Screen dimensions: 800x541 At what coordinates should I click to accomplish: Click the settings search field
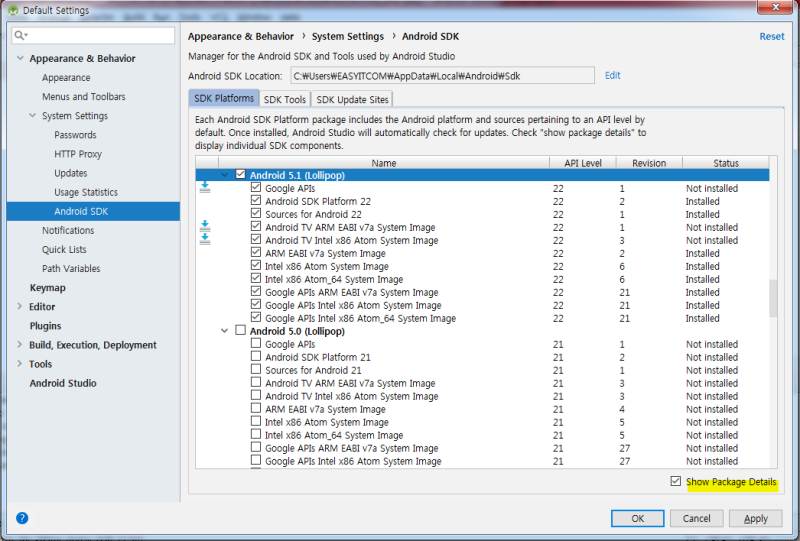[x=93, y=35]
